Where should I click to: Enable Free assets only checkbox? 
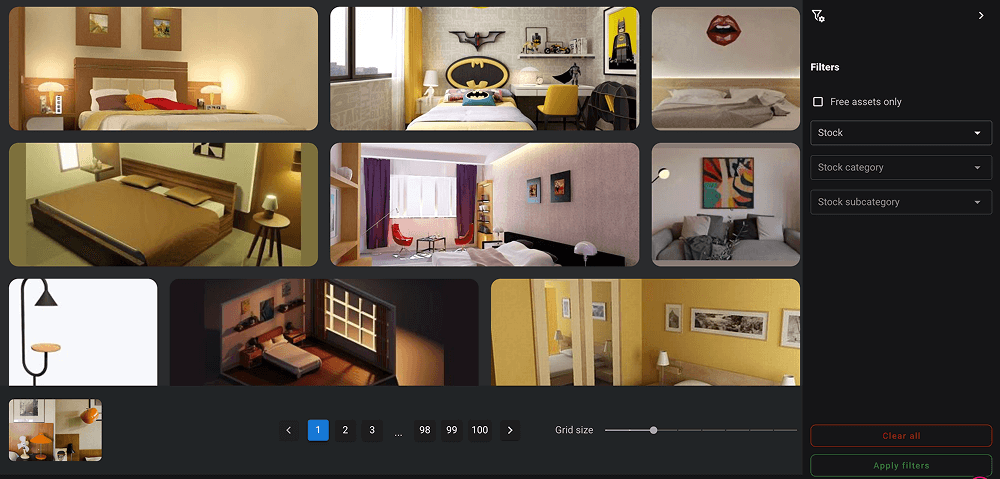[x=818, y=102]
